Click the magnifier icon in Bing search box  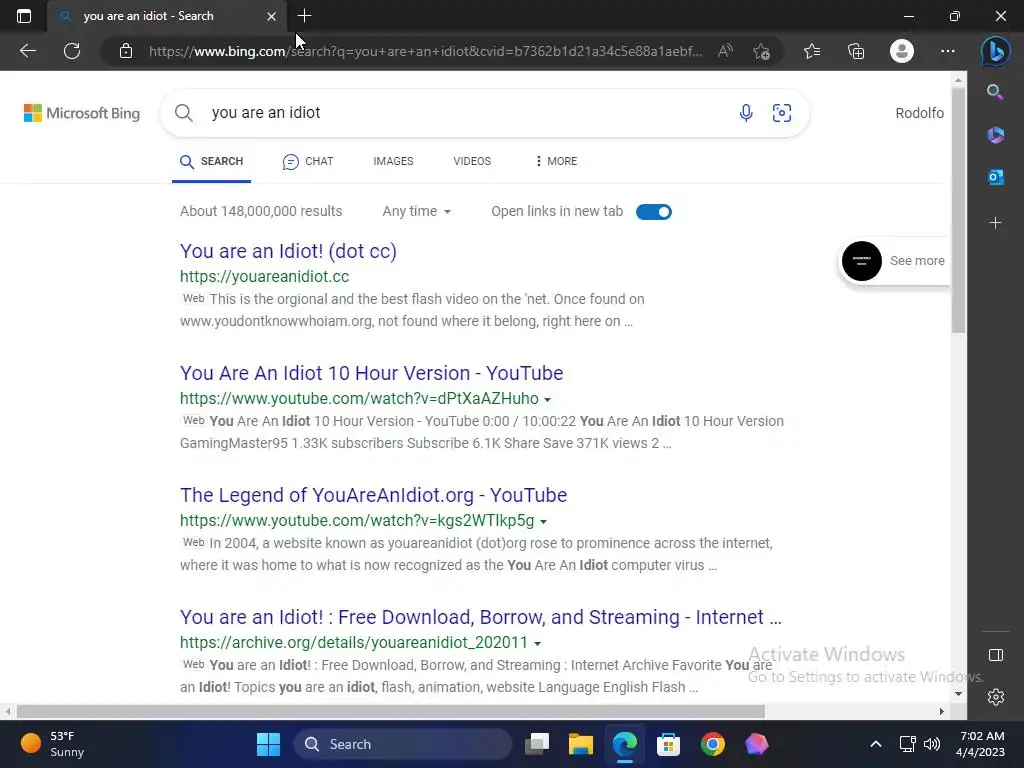point(184,113)
